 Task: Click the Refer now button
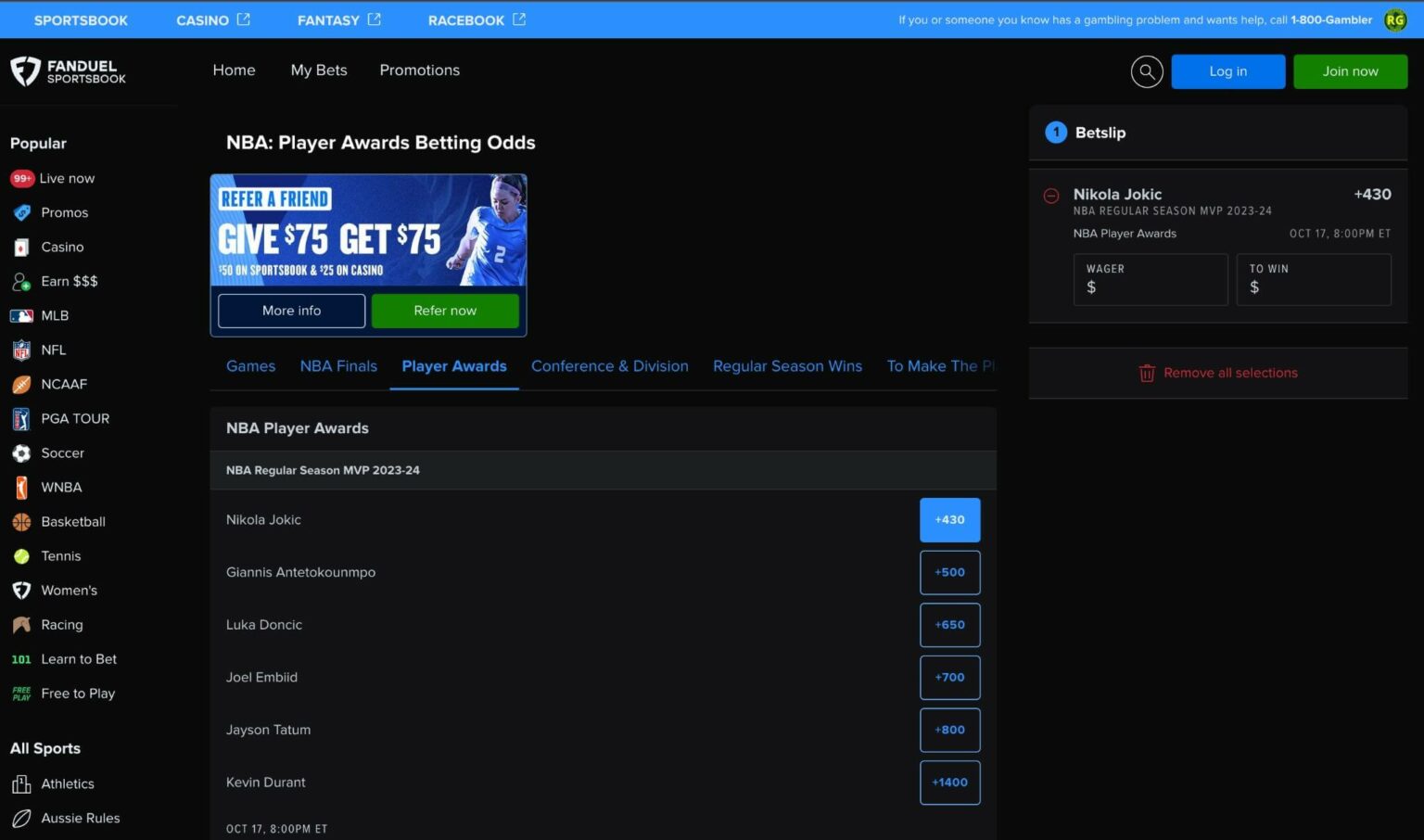point(445,311)
